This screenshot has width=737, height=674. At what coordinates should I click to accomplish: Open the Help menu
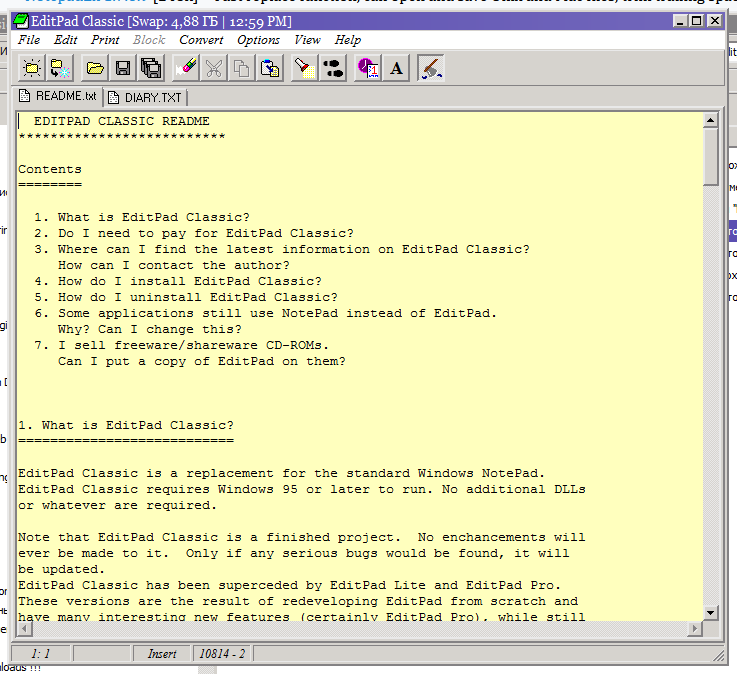pos(348,40)
